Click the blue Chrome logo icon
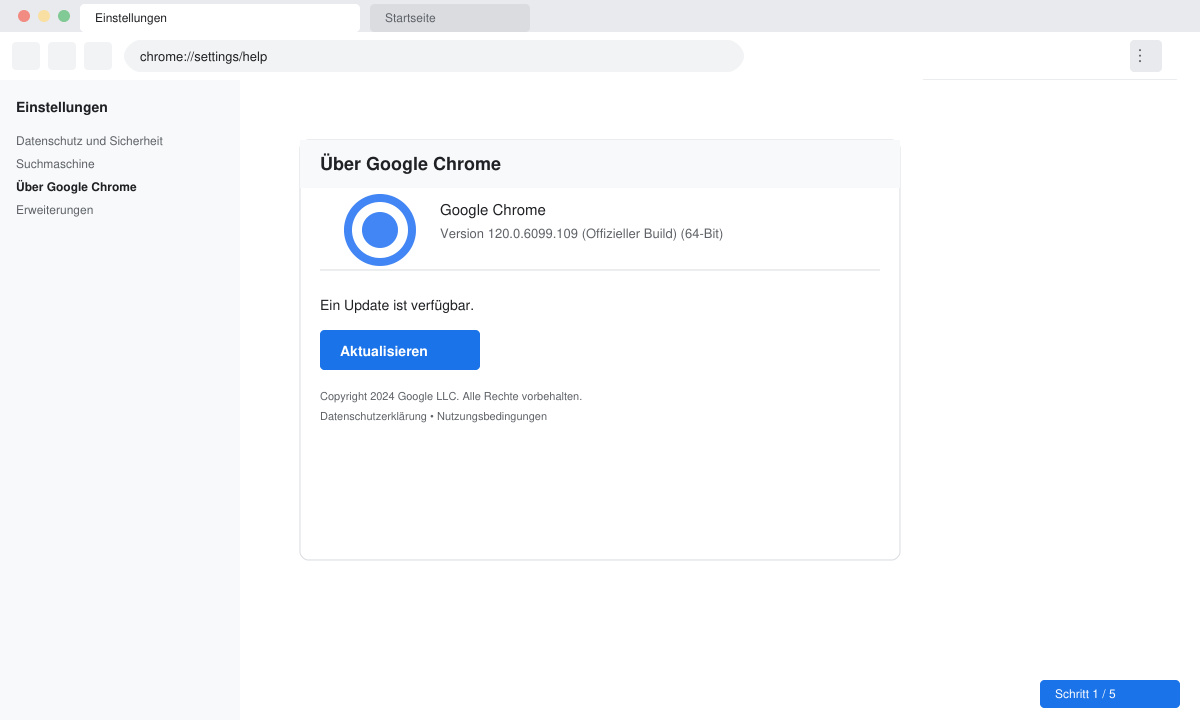Screen dimensions: 1200x720 tap(380, 230)
